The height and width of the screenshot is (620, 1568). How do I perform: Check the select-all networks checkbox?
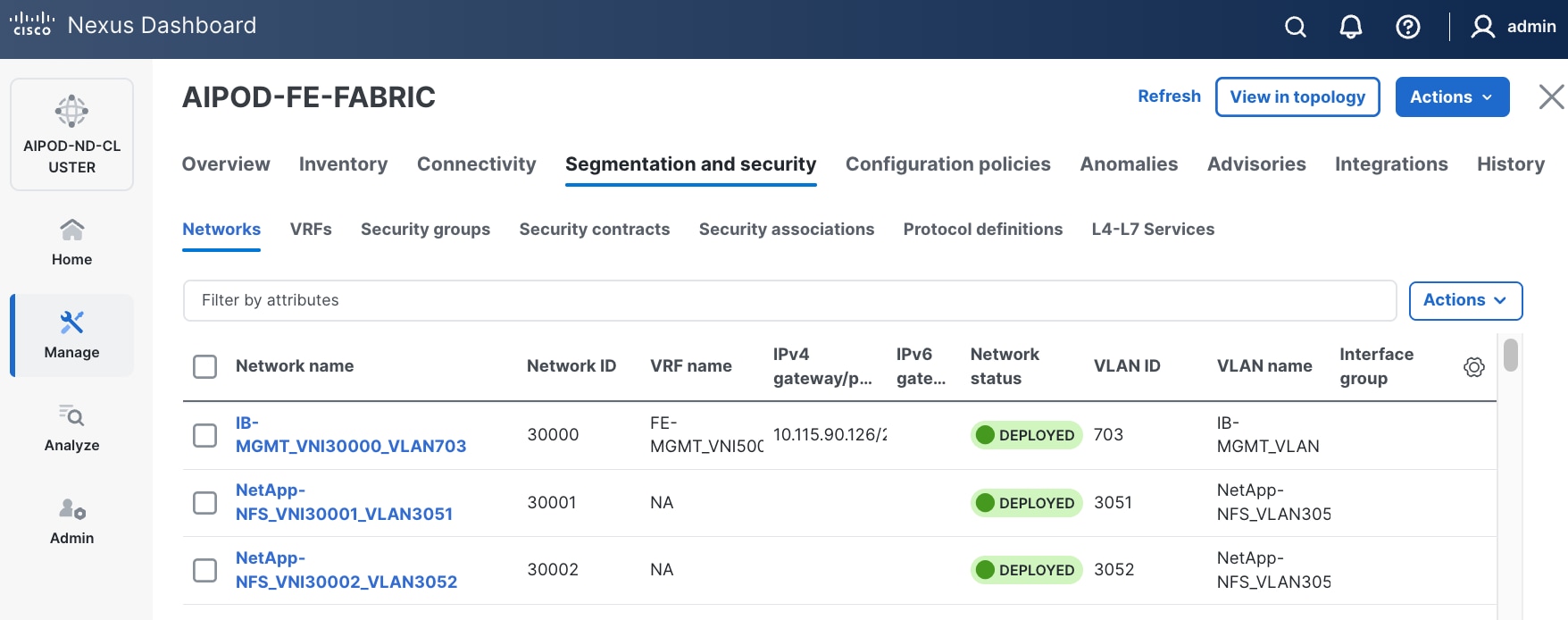point(205,366)
